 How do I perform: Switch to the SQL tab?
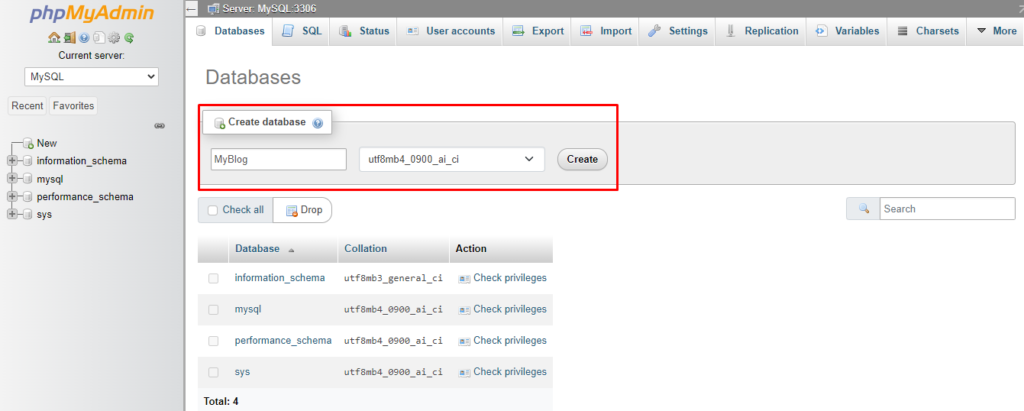pyautogui.click(x=302, y=31)
